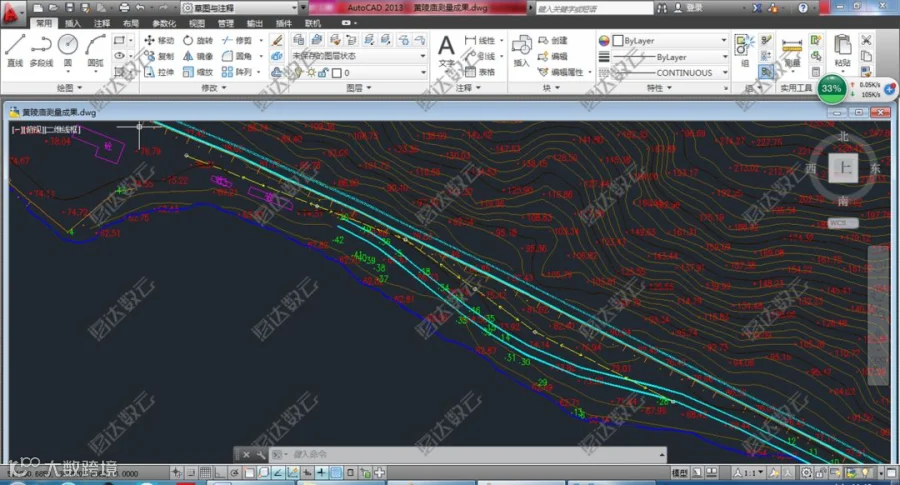Expand the 绘图 panel
The width and height of the screenshot is (900, 485).
point(69,88)
